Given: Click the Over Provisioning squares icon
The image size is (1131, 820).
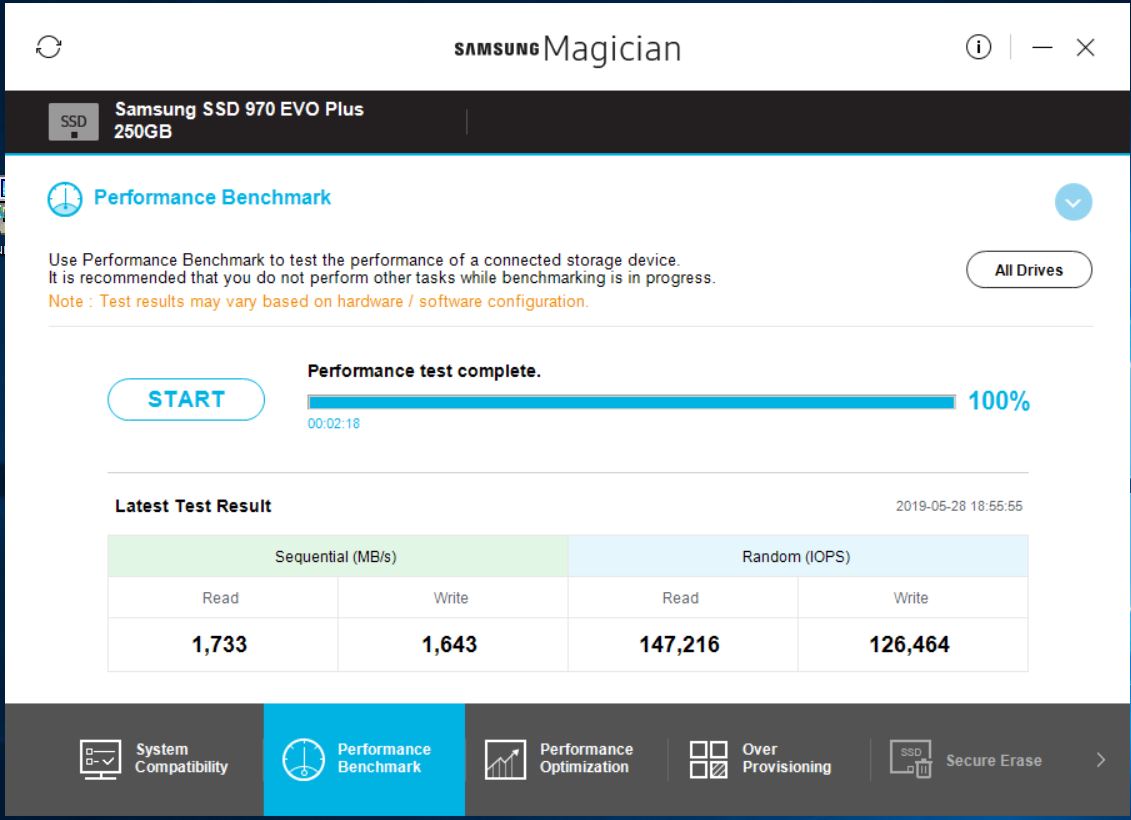Looking at the screenshot, I should (708, 759).
